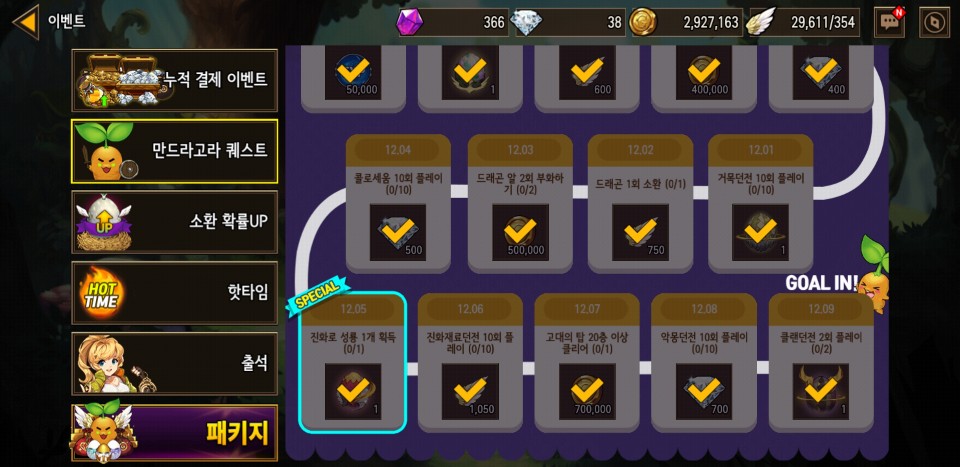Open the chat speech bubble icon

tap(889, 22)
